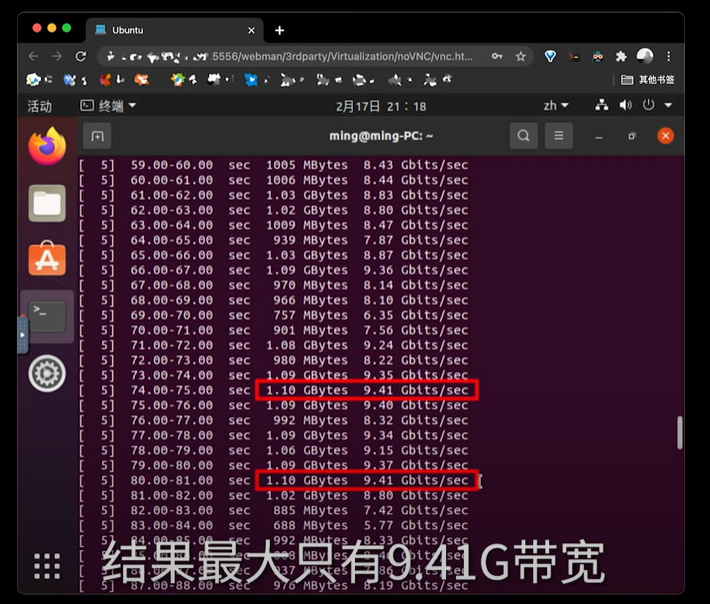
Task: Open a new terminal tab button
Action: [97, 136]
